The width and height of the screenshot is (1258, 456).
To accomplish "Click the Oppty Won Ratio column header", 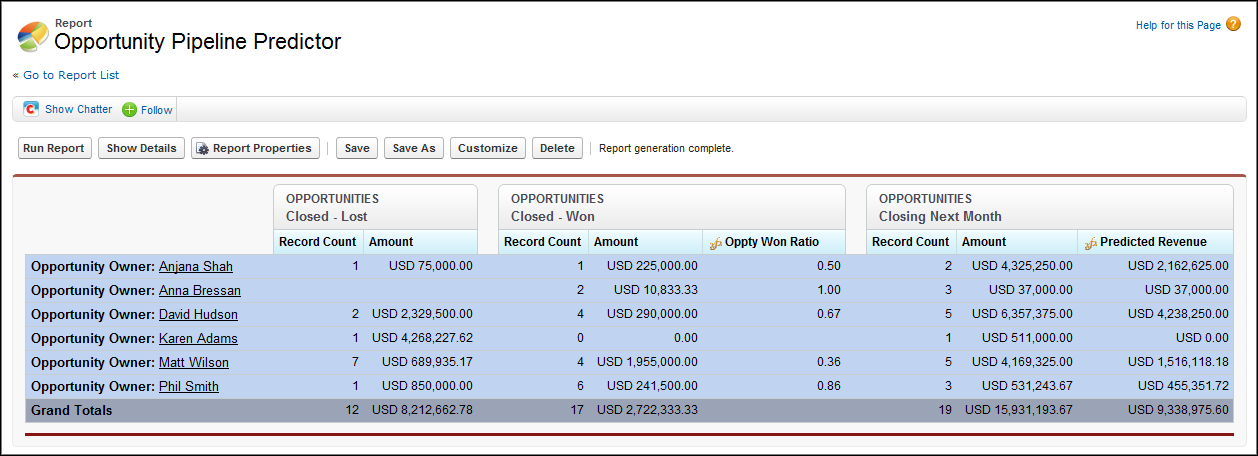I will point(774,242).
